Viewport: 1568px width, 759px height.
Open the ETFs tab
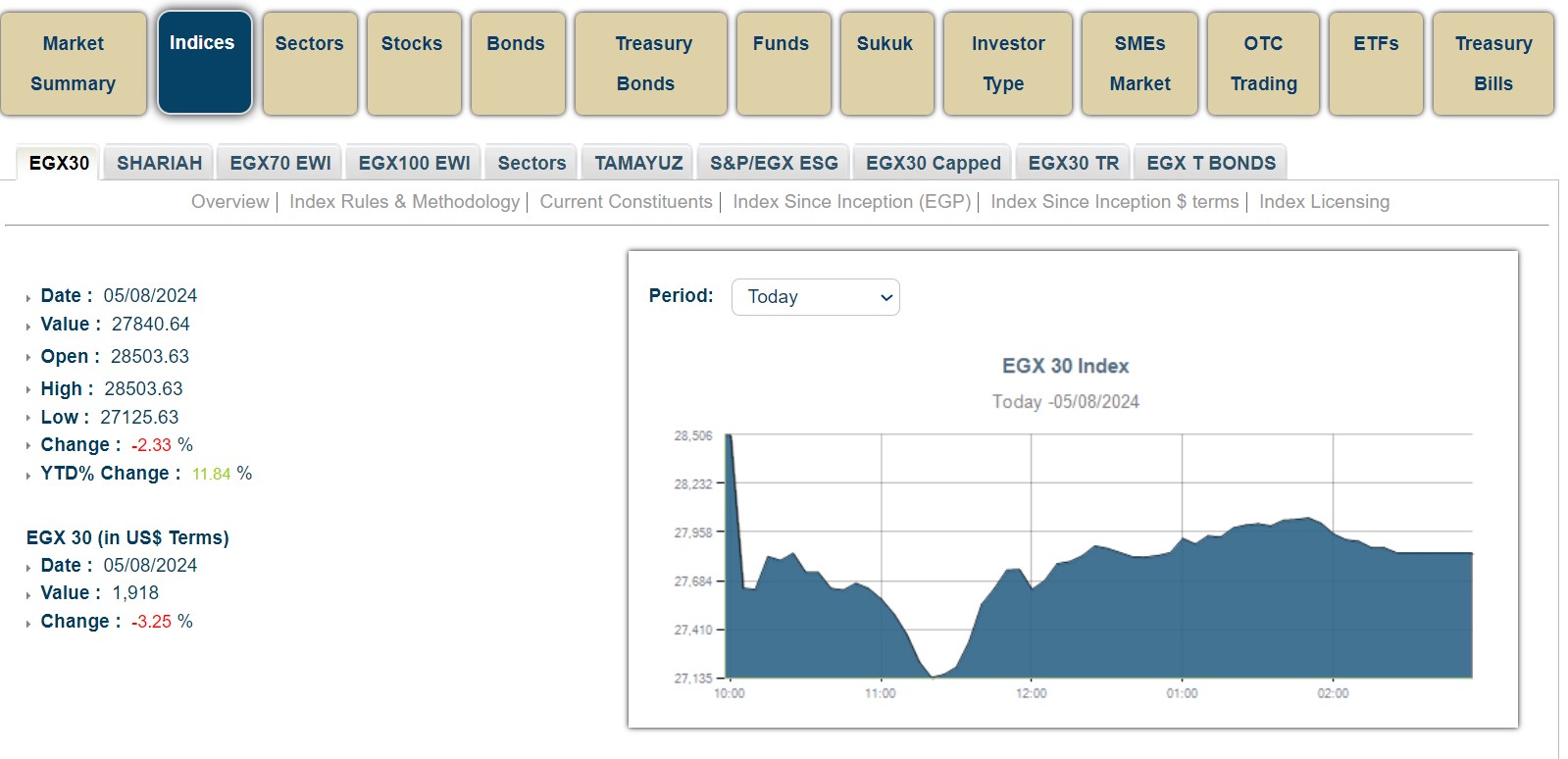point(1375,64)
